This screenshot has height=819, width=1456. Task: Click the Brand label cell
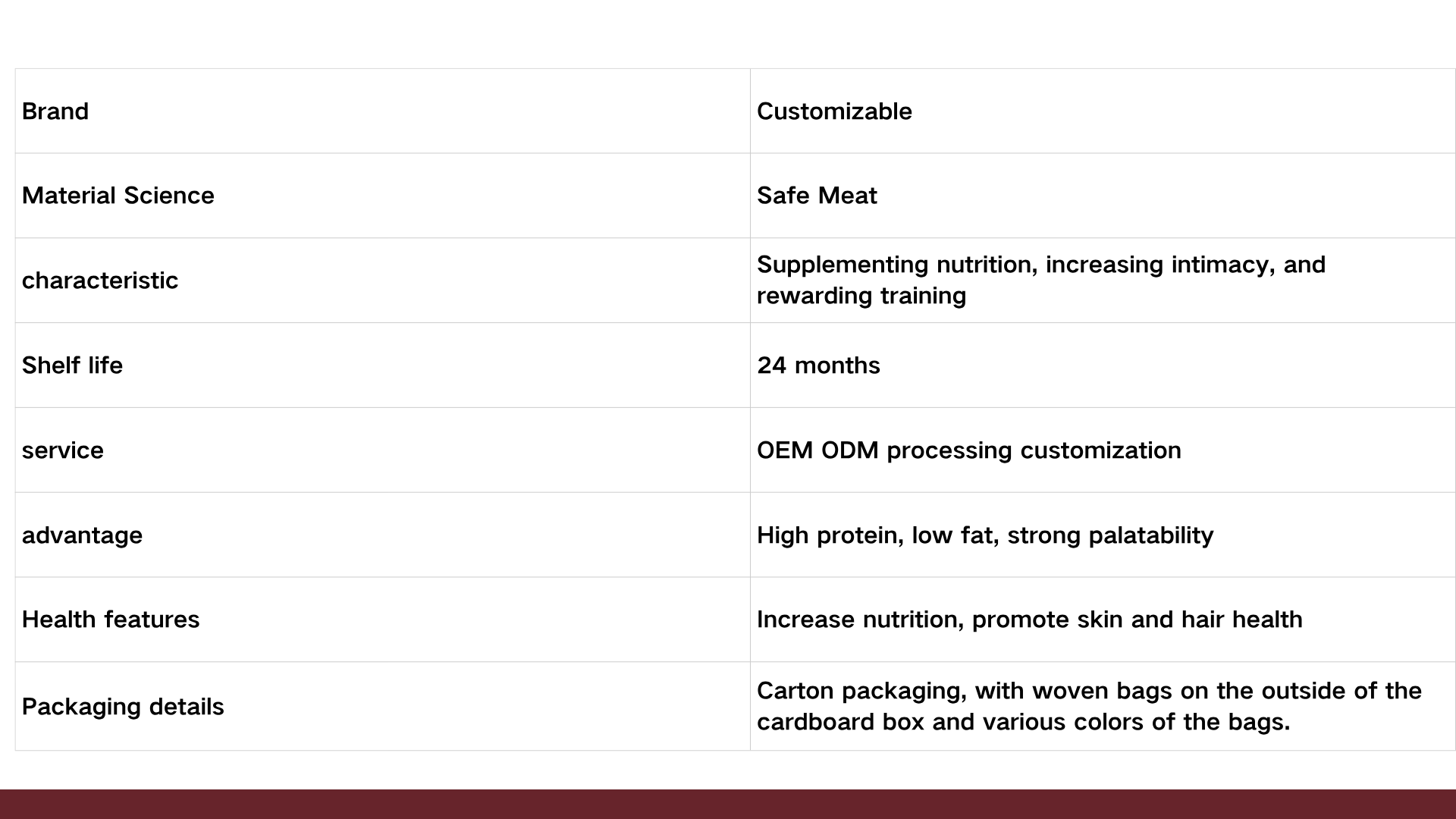pos(55,111)
